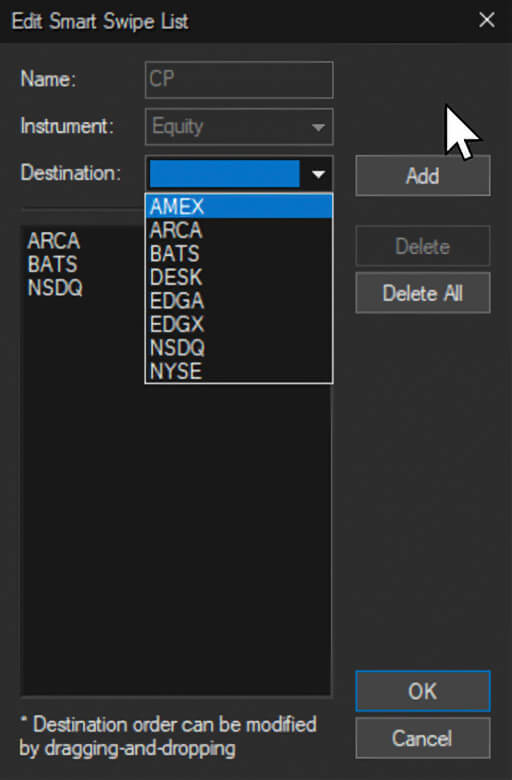Screen dimensions: 512x780
Task: Click the Name field containing CP
Action: point(239,80)
